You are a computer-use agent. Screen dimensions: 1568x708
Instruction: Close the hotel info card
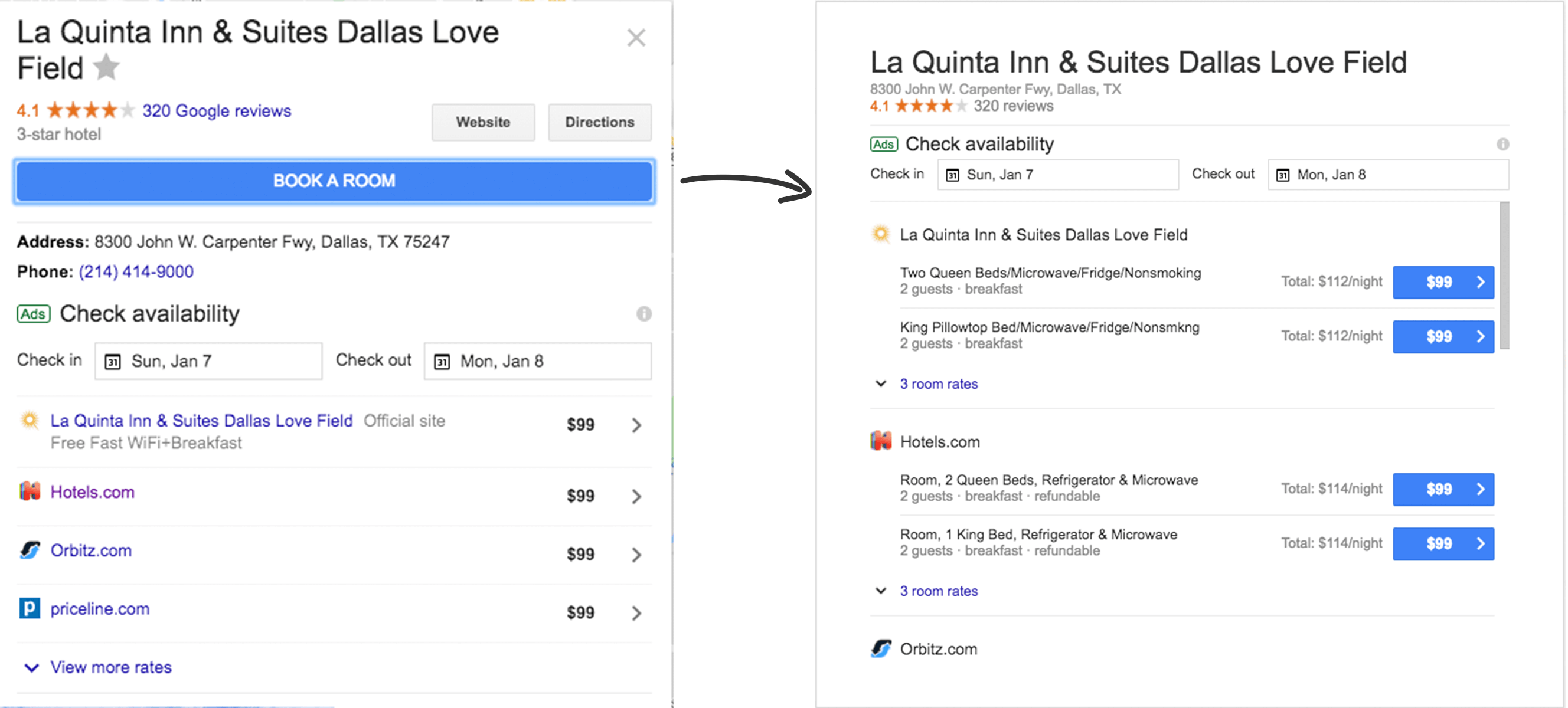pos(636,38)
